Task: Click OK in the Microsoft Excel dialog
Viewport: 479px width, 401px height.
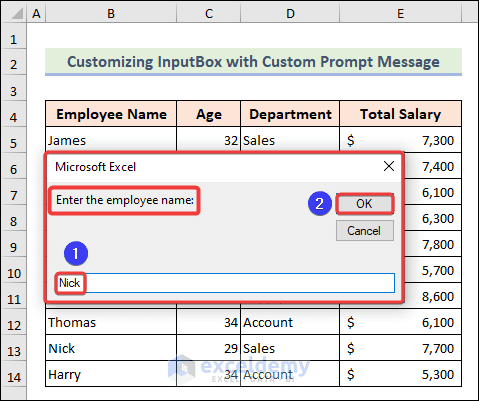Action: tap(365, 204)
